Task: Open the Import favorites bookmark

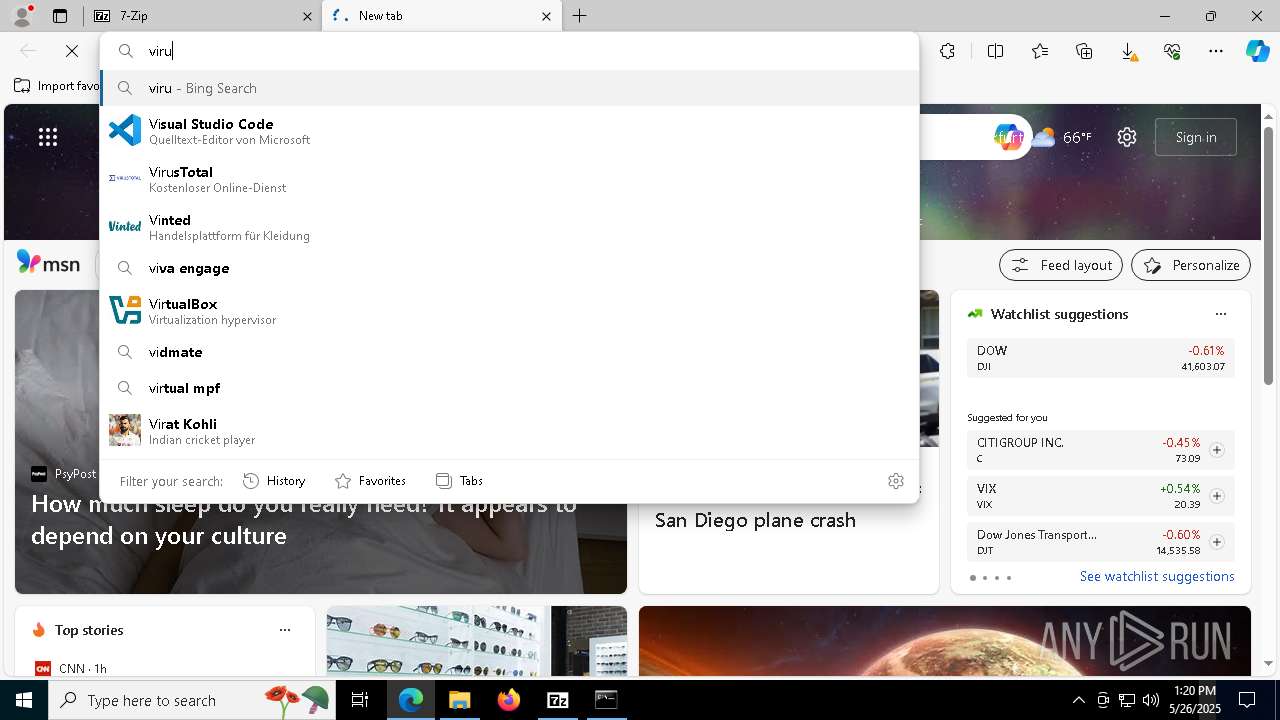Action: [x=56, y=86]
